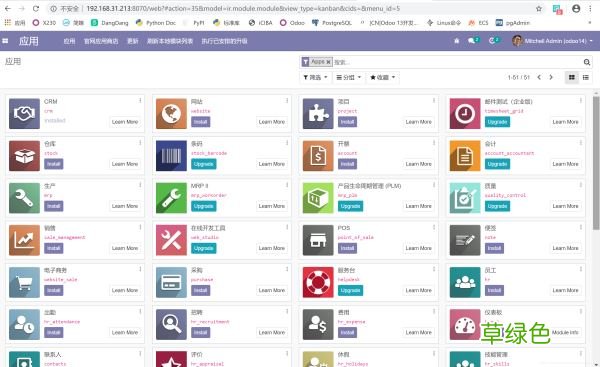This screenshot has height=367, width=600.
Task: Open the activities clock icon
Action: [x=494, y=40]
